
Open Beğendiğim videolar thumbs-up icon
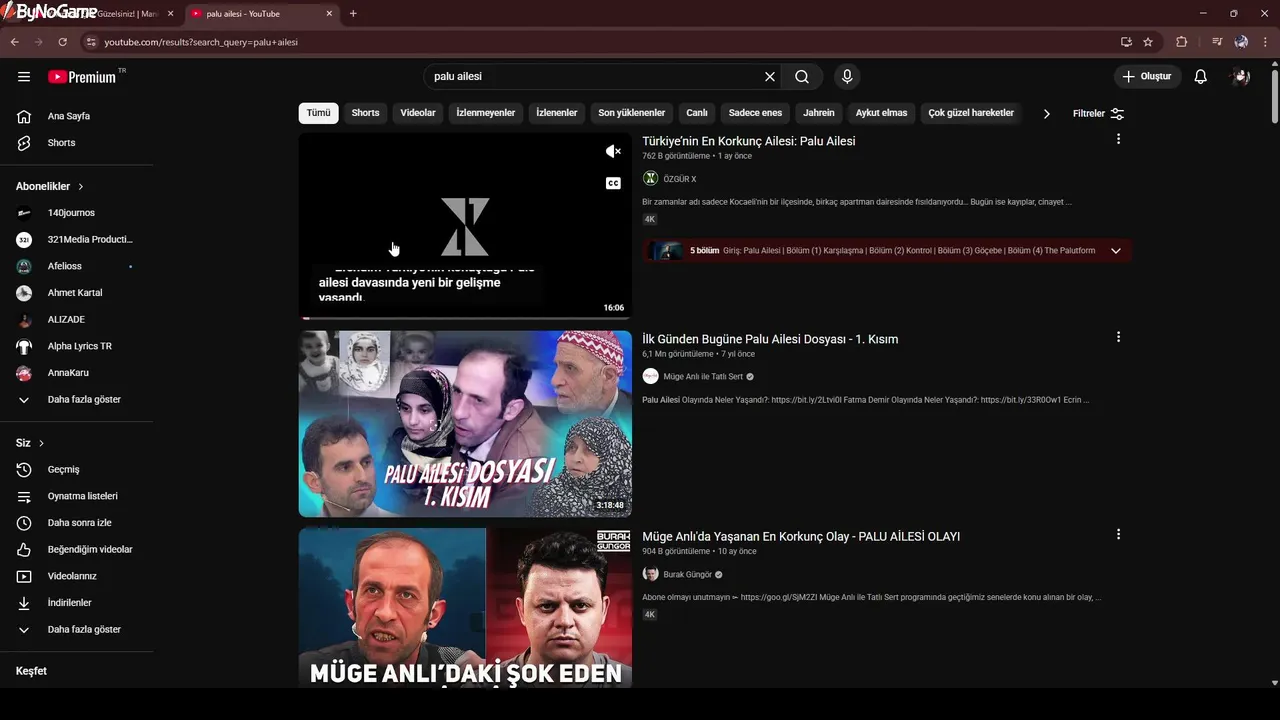pos(24,550)
